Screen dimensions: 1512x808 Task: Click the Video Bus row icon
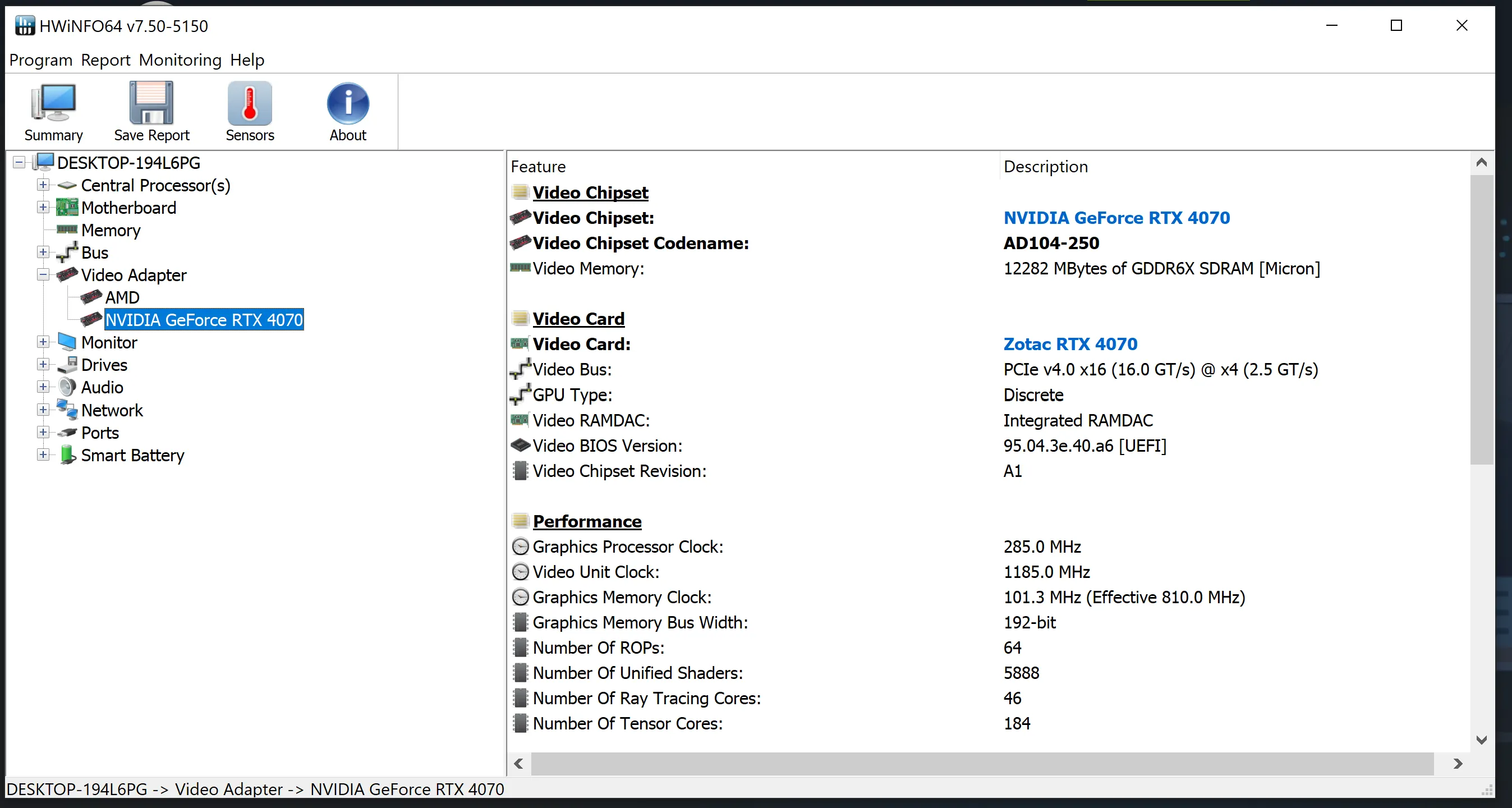(520, 369)
